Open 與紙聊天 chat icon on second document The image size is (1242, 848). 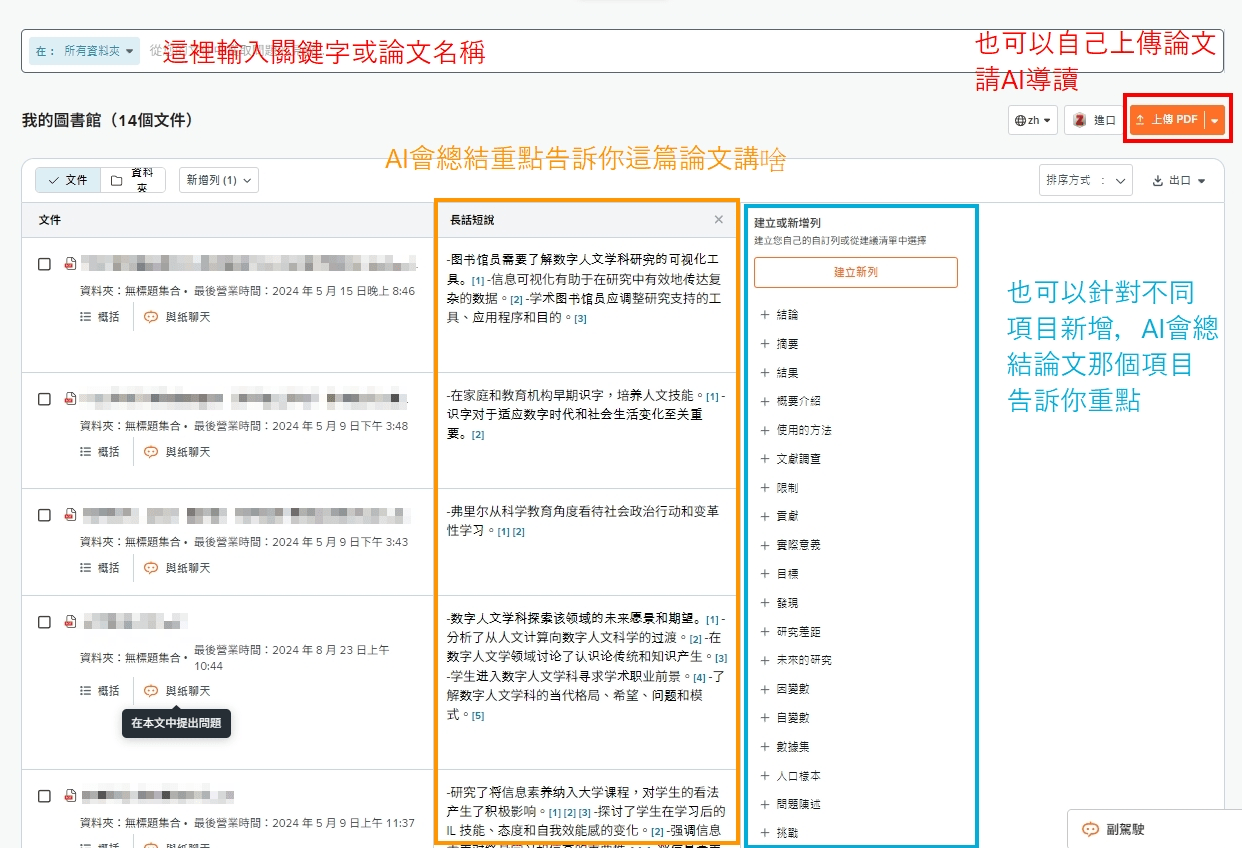coord(151,452)
